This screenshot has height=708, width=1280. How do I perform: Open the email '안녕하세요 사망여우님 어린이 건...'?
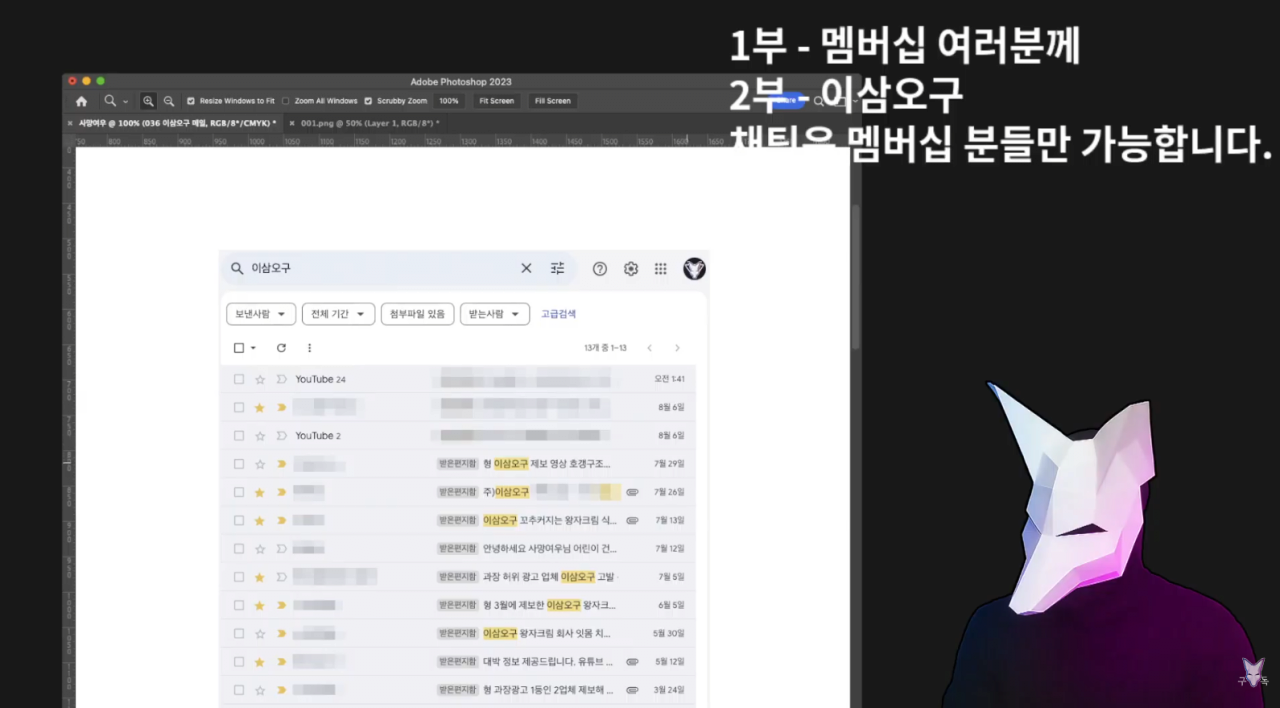[x=550, y=549]
